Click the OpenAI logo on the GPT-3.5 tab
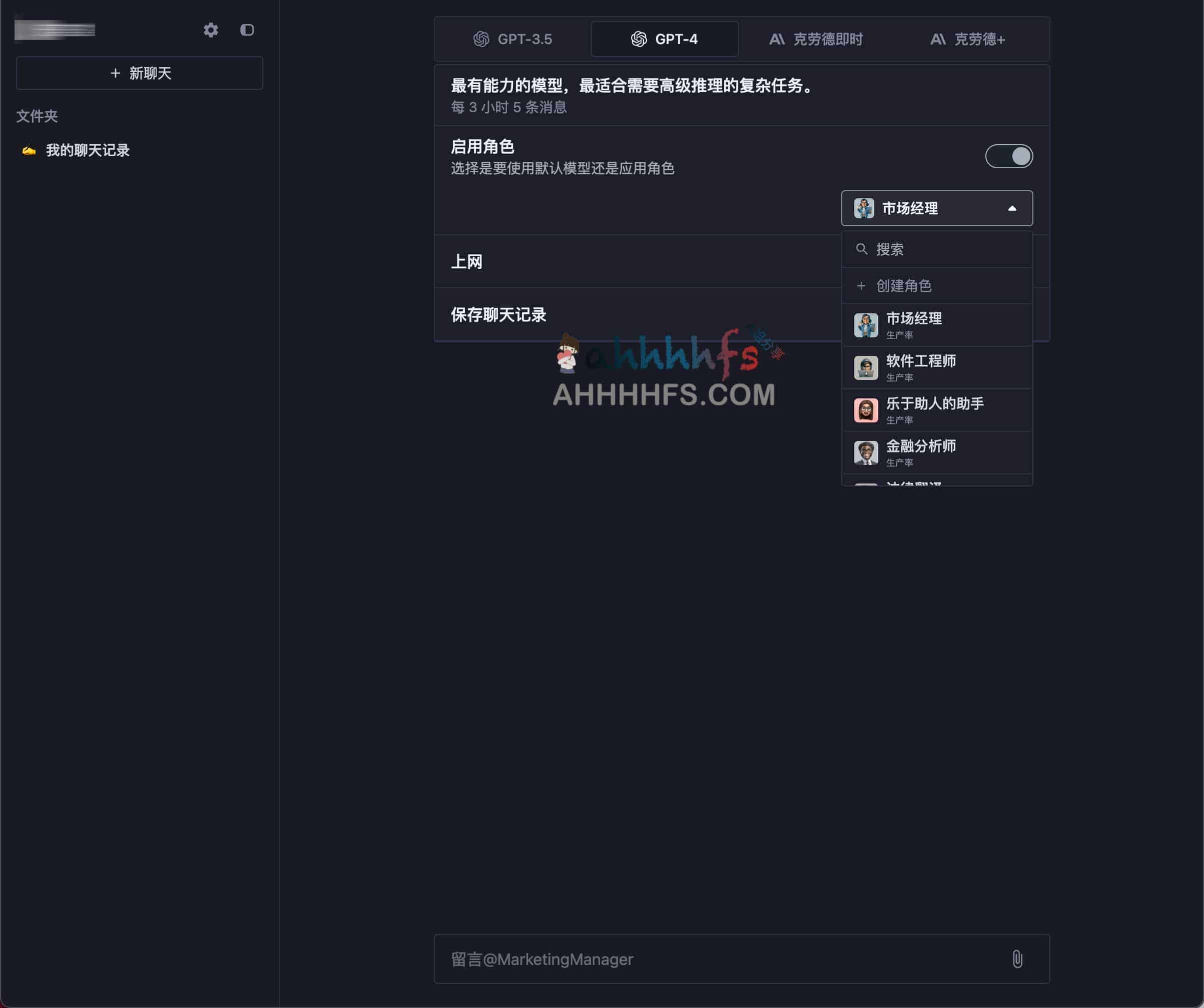Screen dimensions: 1204x1008 (480, 39)
